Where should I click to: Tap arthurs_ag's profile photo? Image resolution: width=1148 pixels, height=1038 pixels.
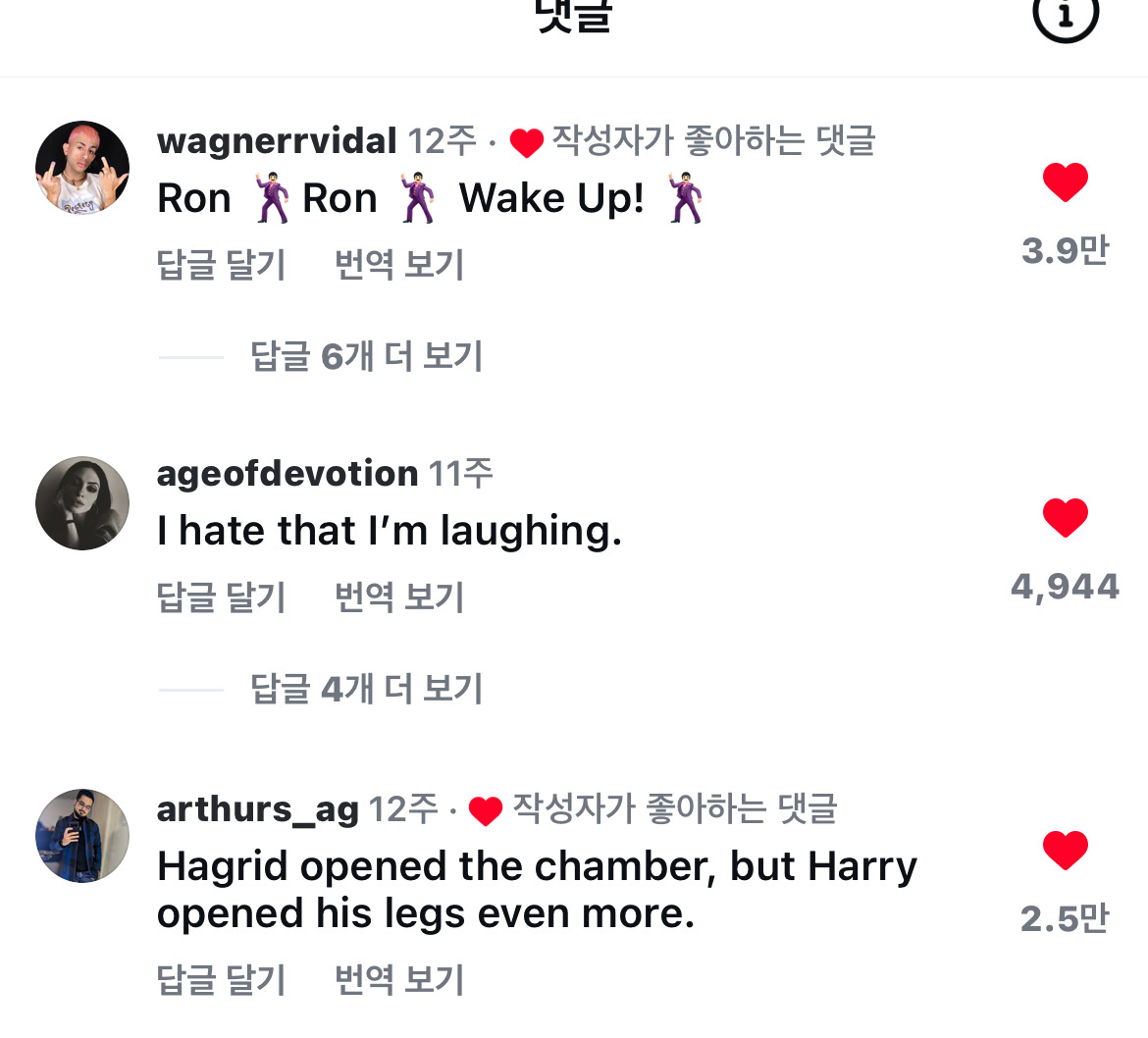(82, 836)
